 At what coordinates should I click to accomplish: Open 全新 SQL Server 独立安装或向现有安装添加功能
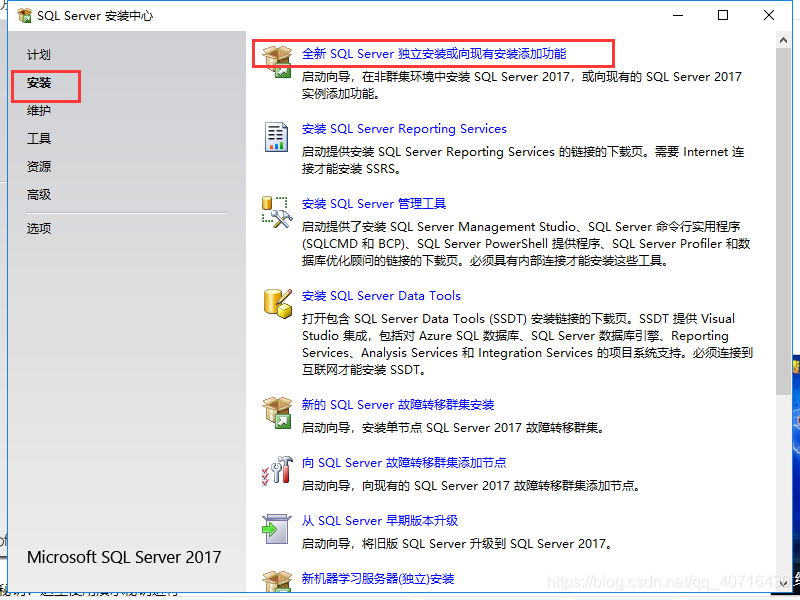pyautogui.click(x=435, y=53)
